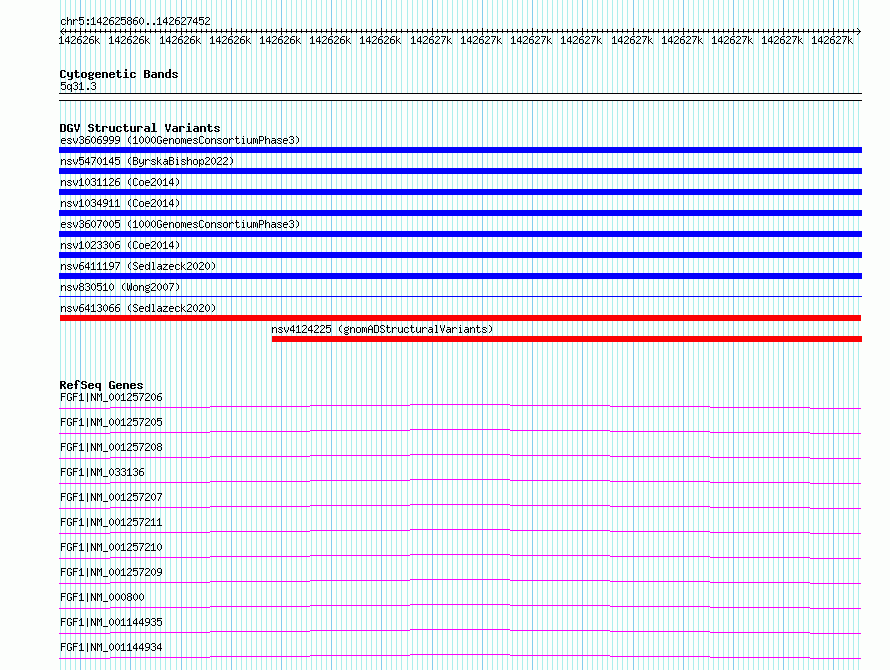Click the blue bar of nsv6411197
The height and width of the screenshot is (670, 890).
[460, 276]
